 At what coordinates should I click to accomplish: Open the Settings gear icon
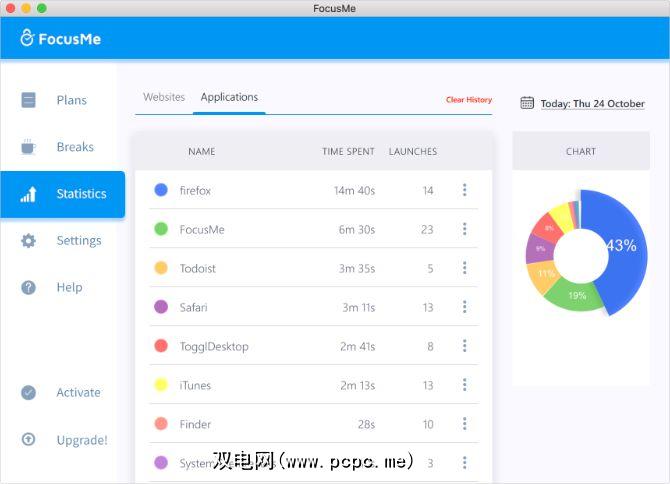coord(28,241)
